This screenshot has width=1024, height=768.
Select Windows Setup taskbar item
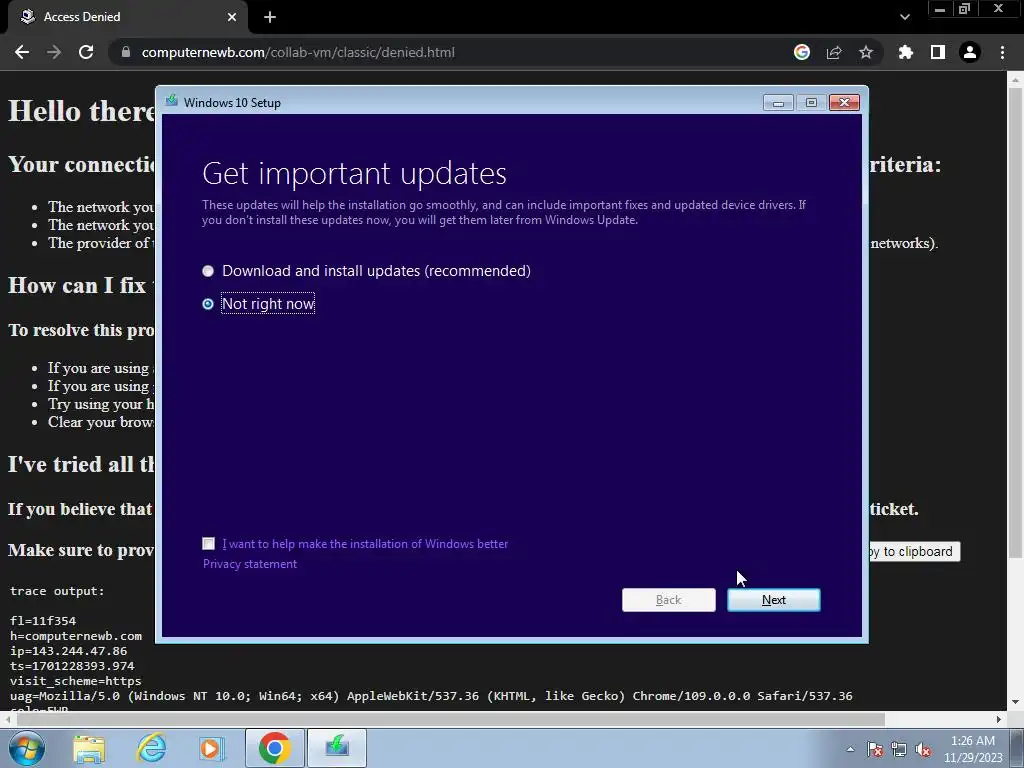pos(337,748)
